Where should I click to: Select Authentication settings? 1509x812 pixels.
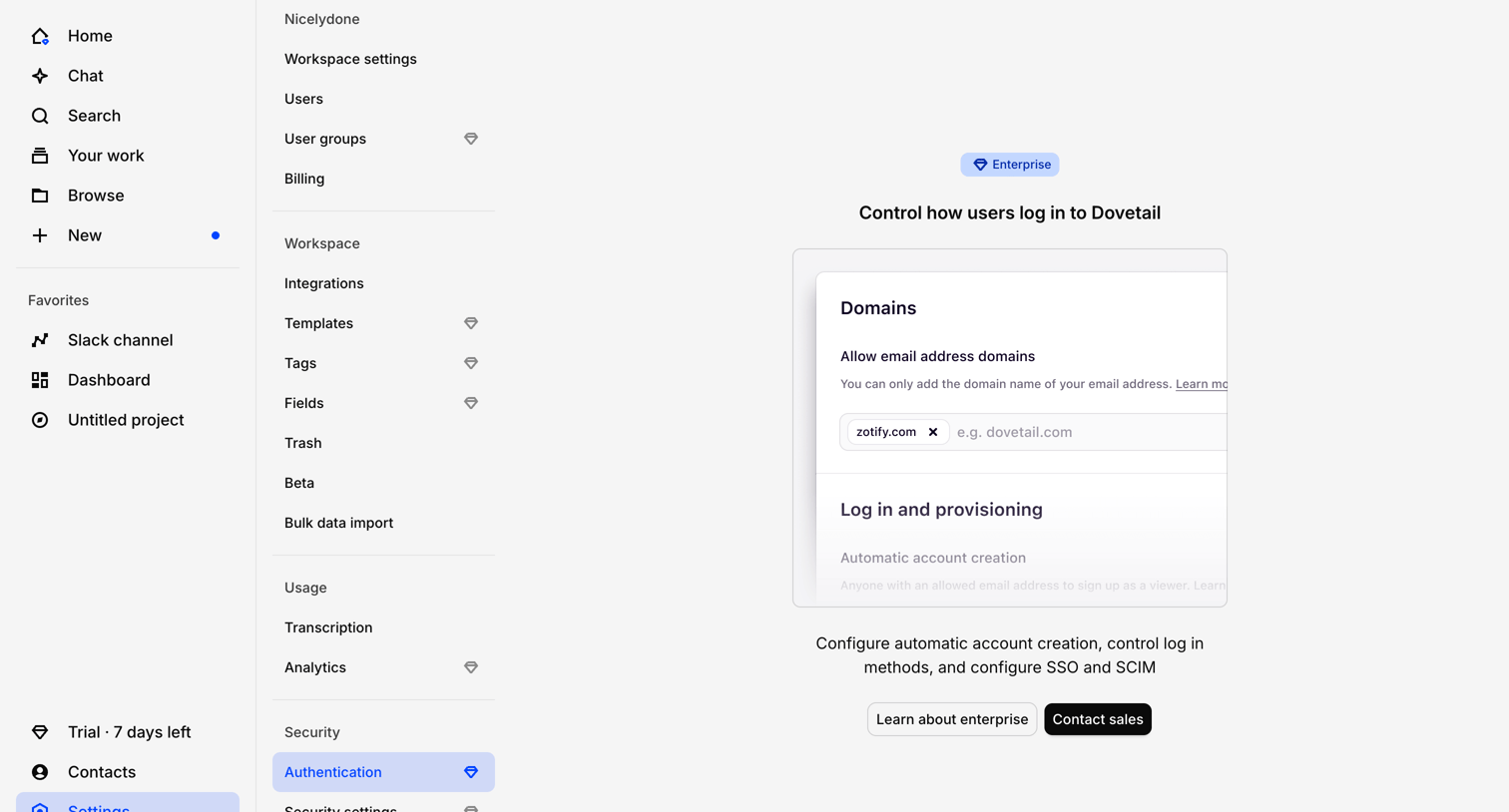[383, 772]
